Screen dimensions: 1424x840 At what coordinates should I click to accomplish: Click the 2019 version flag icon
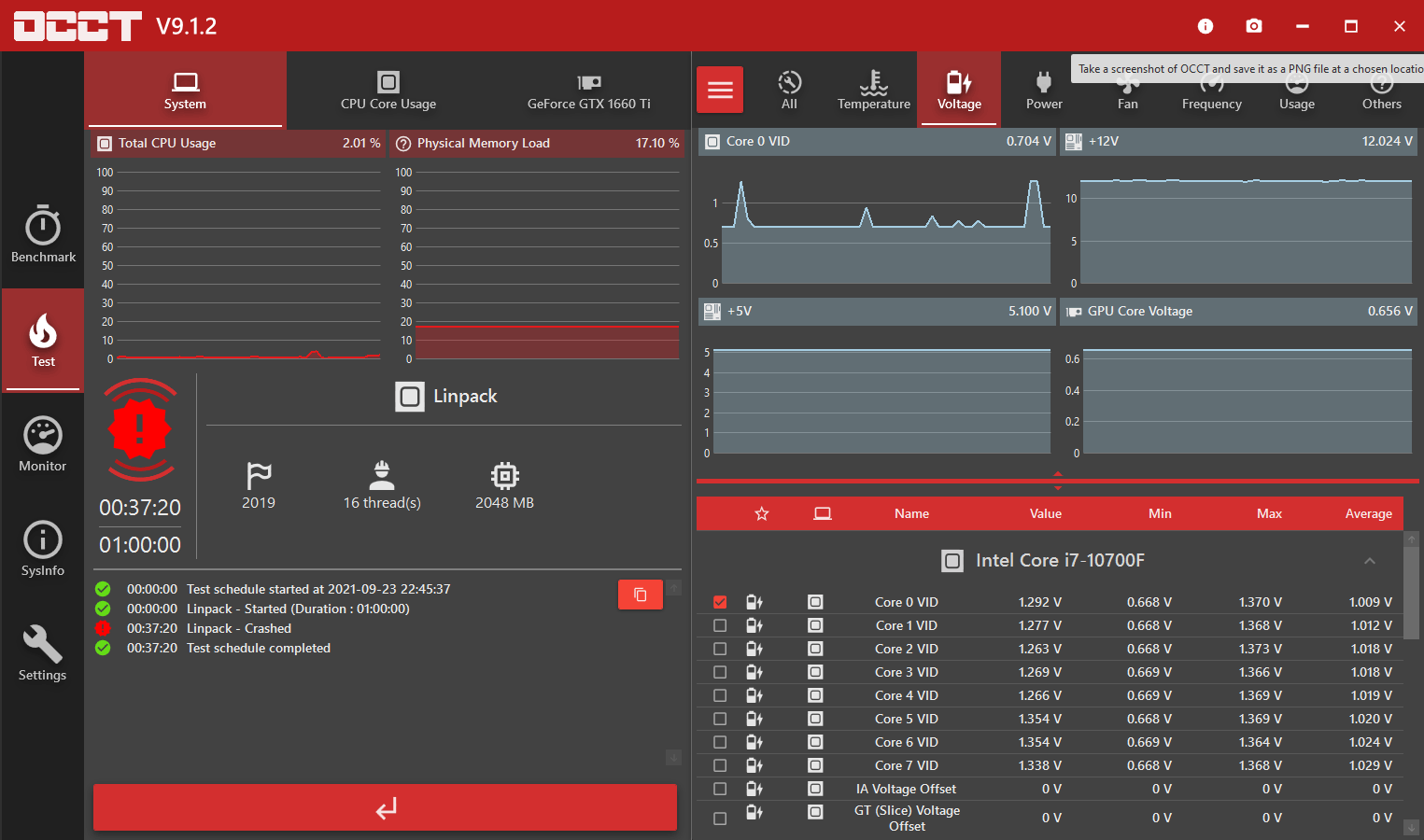tap(259, 476)
